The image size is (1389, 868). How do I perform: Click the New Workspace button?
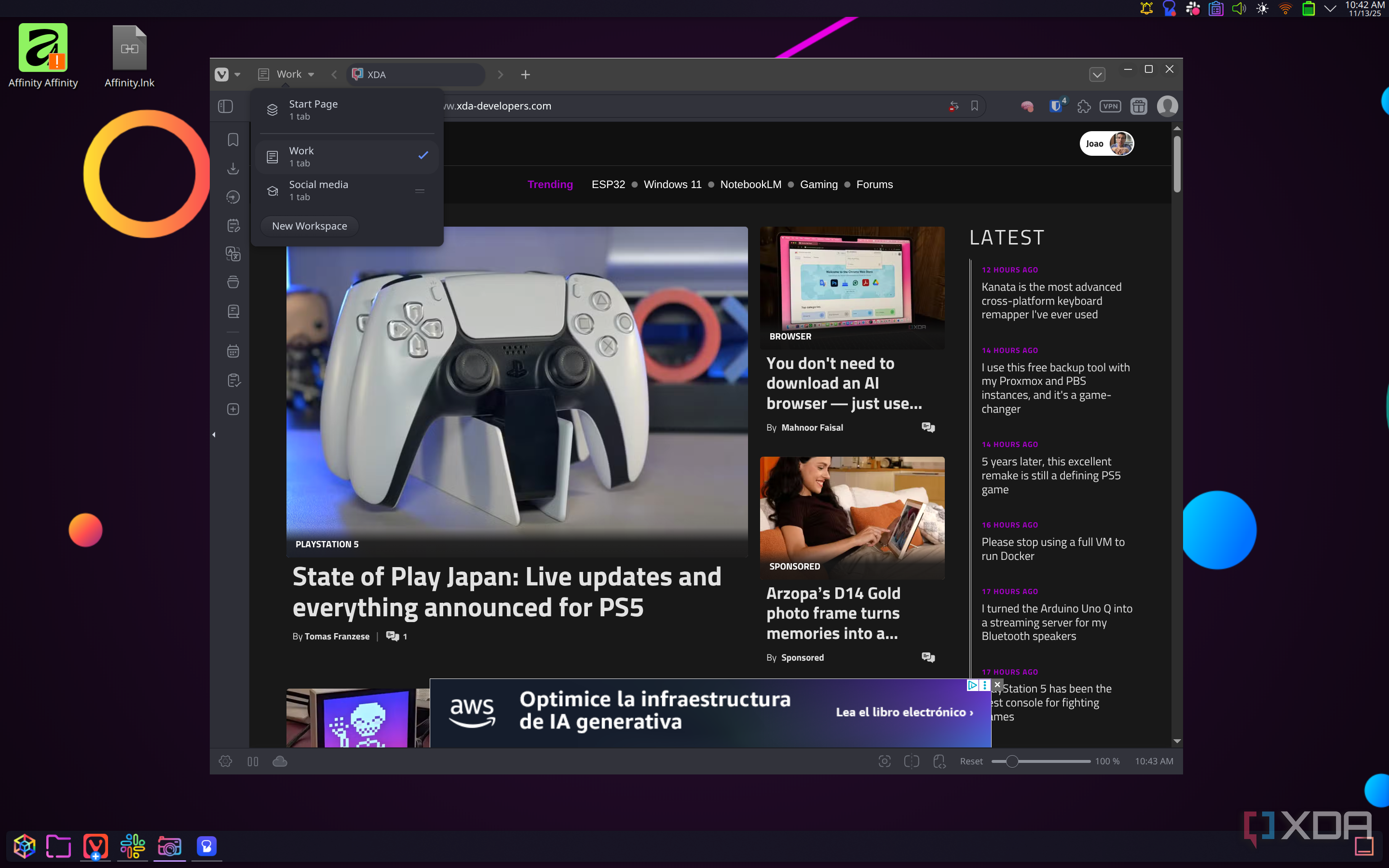click(309, 226)
